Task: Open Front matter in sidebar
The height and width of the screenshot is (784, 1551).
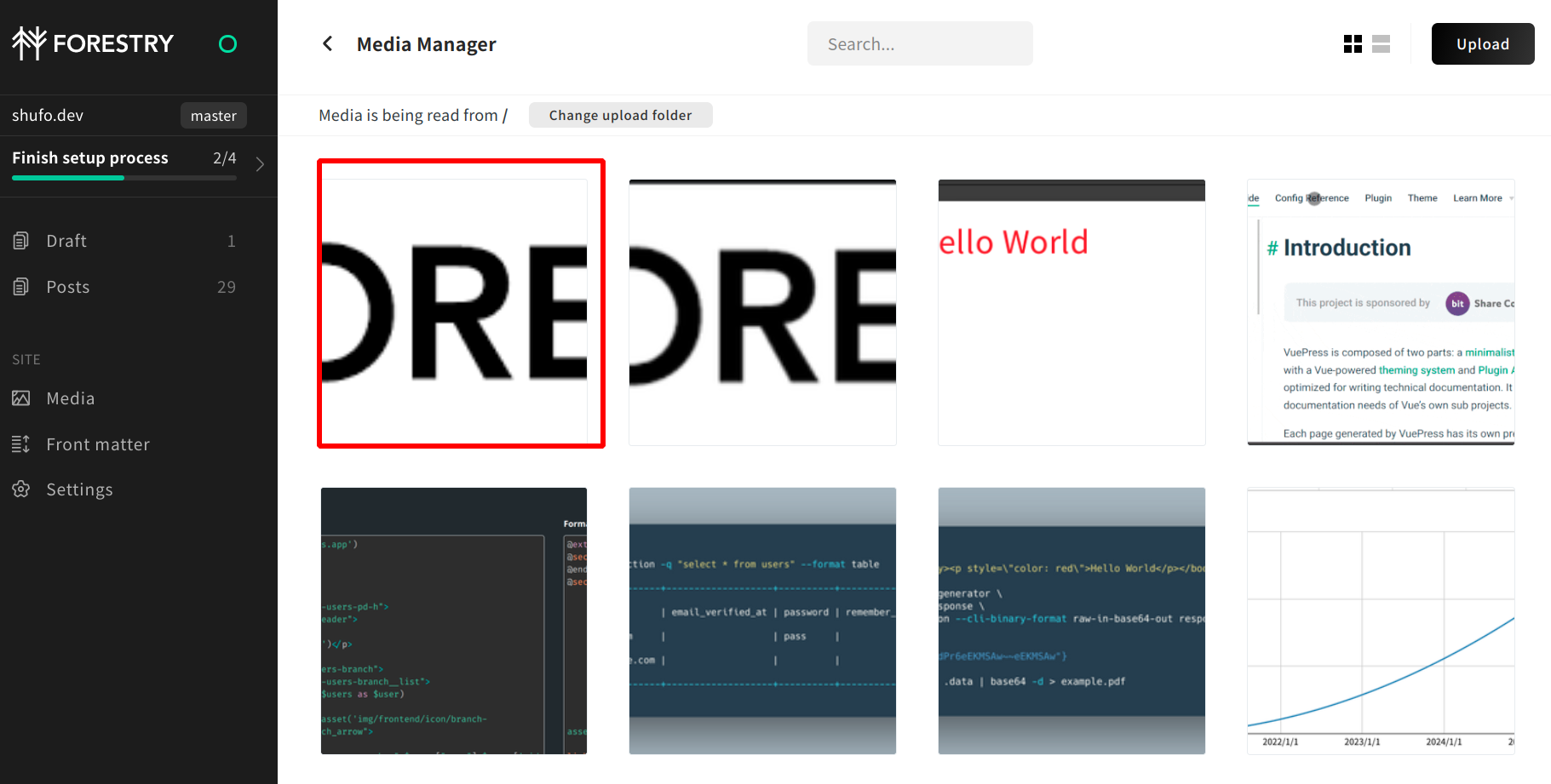Action: pos(98,444)
